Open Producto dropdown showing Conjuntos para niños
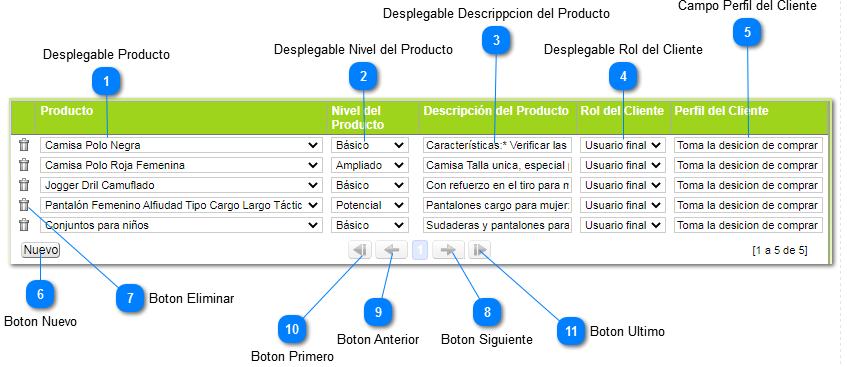847x367 pixels. coord(181,225)
